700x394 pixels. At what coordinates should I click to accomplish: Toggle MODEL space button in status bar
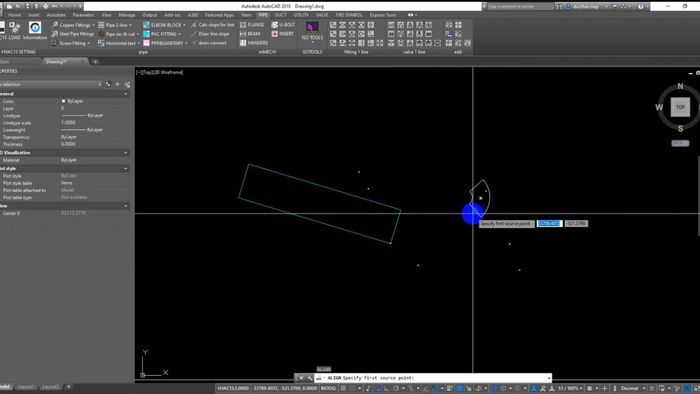[x=329, y=388]
